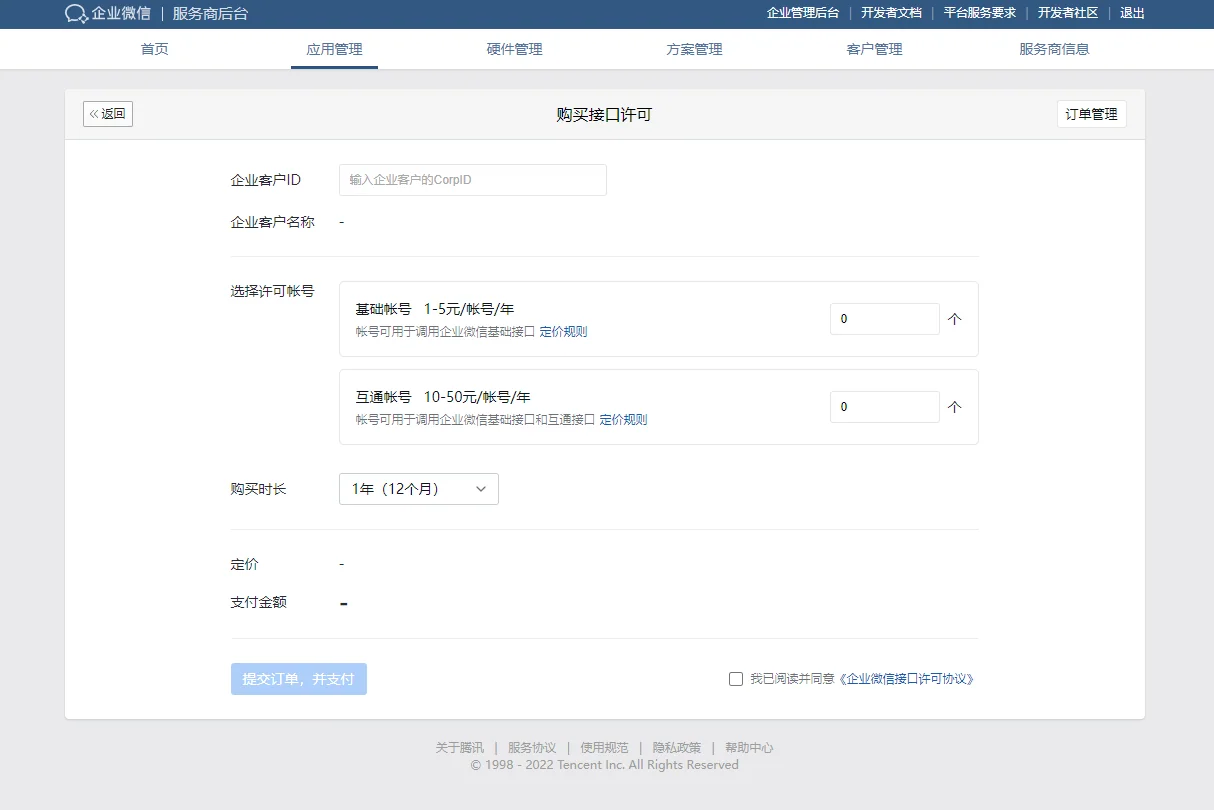Open 帮助中心 footer link
This screenshot has height=810, width=1214.
[749, 748]
